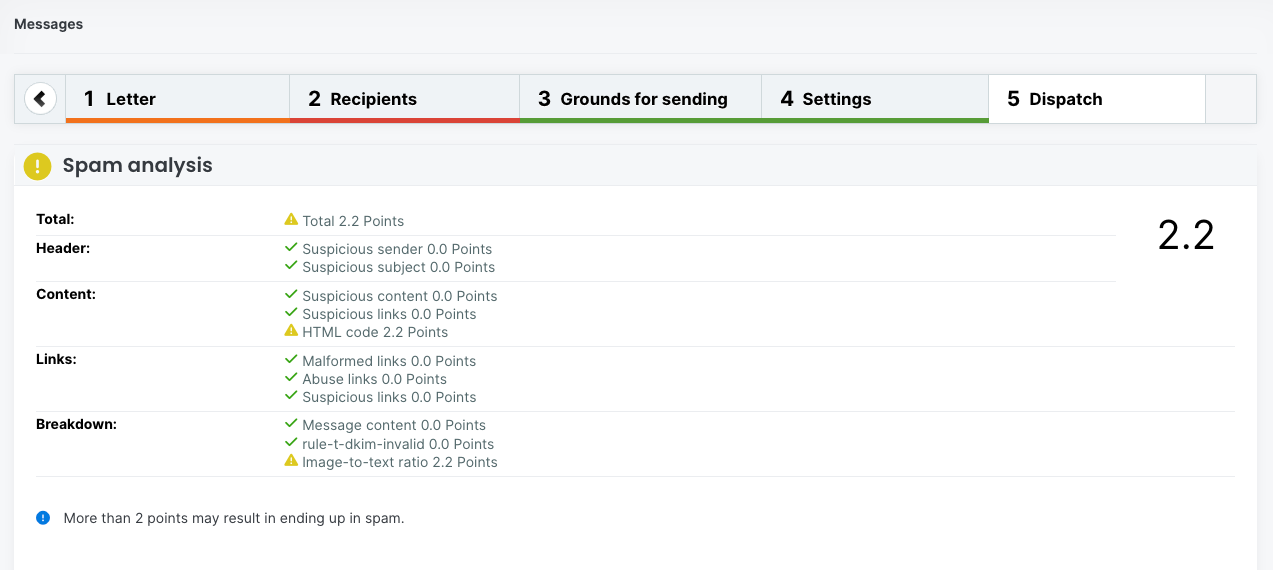Viewport: 1273px width, 570px height.
Task: Click the back arrow step button
Action: tap(40, 99)
